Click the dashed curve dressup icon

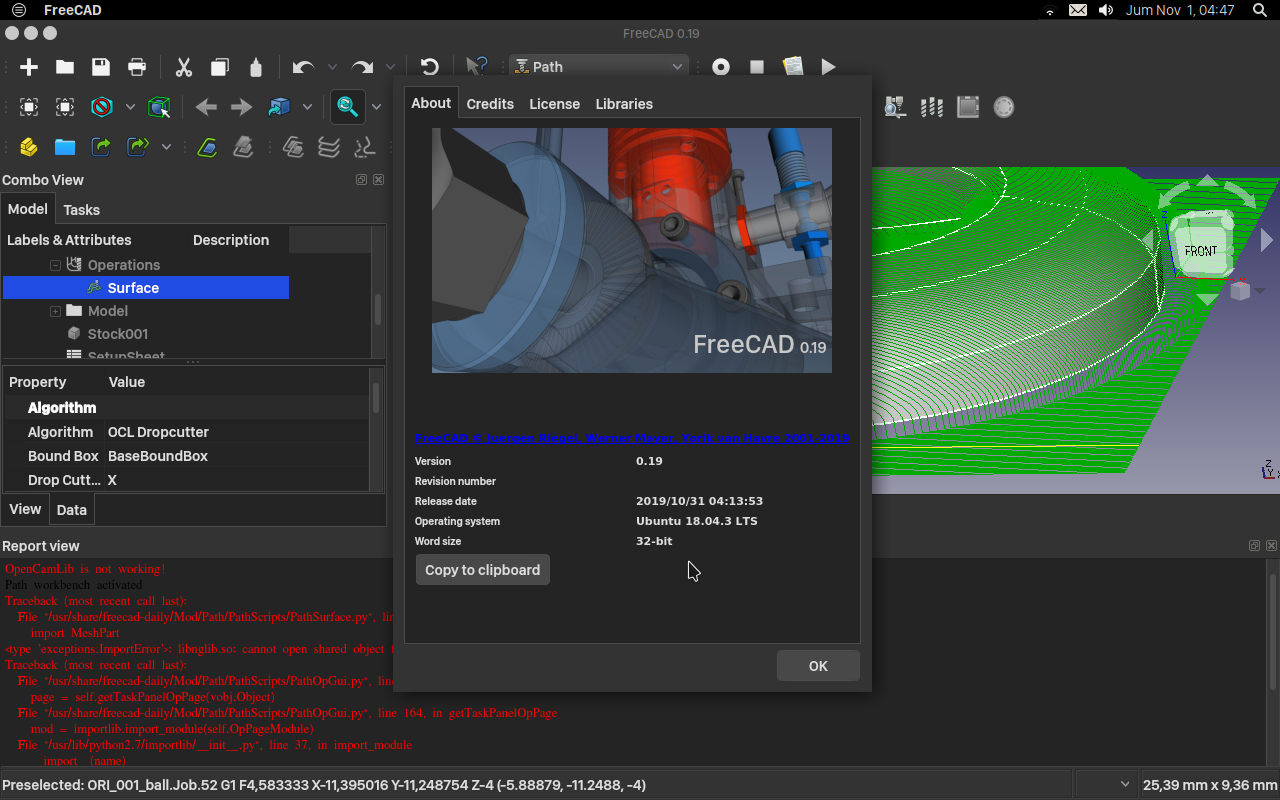point(365,147)
